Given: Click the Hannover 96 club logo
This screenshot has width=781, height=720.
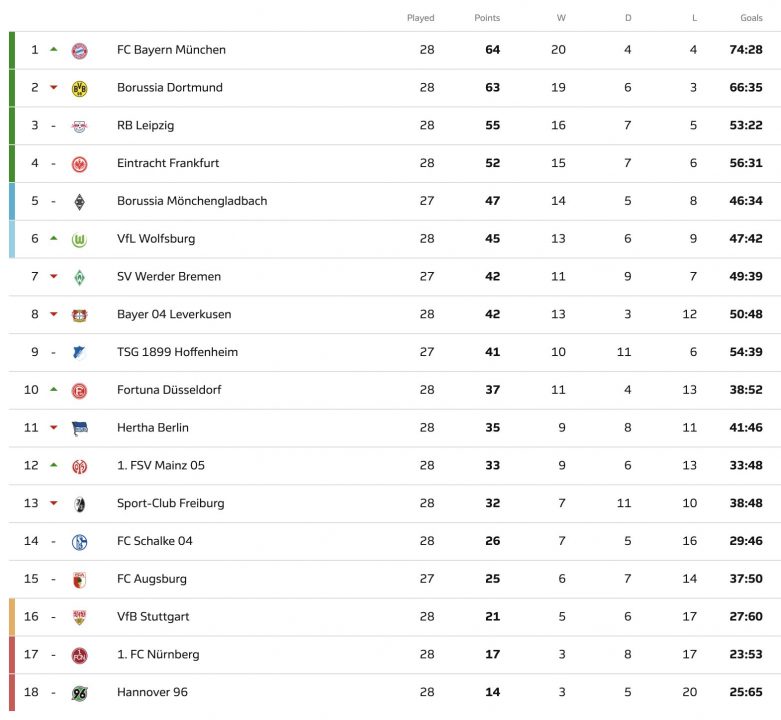Looking at the screenshot, I should (x=79, y=693).
